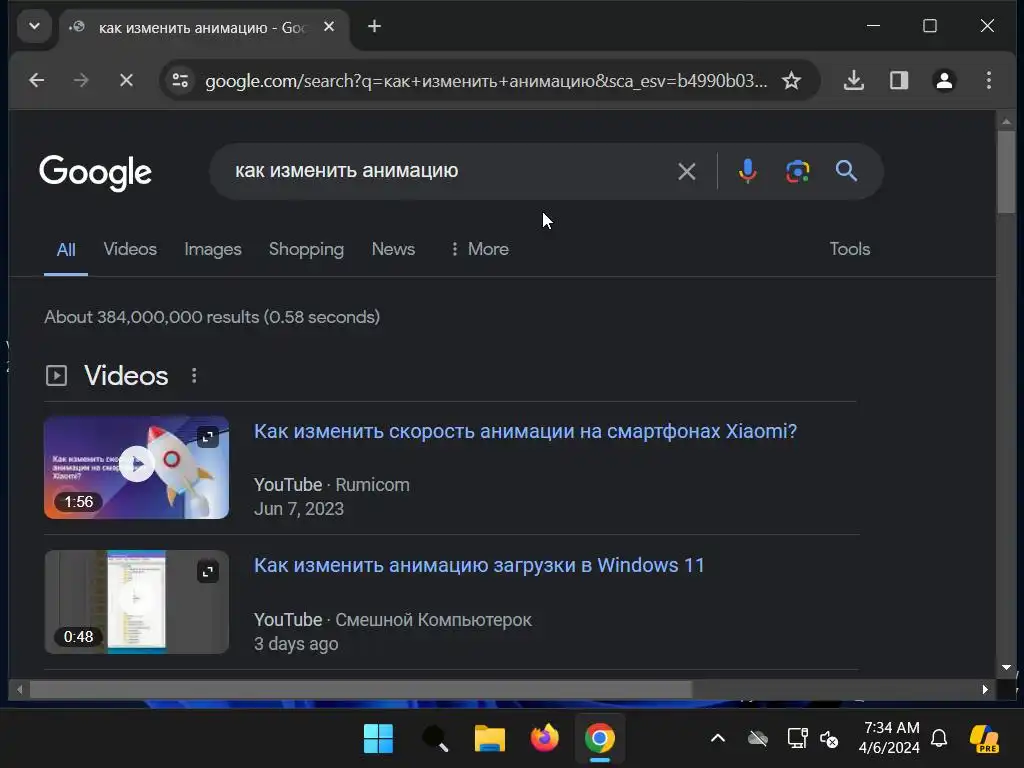
Task: Open the clock showing 7:34 AM
Action: 889,737
